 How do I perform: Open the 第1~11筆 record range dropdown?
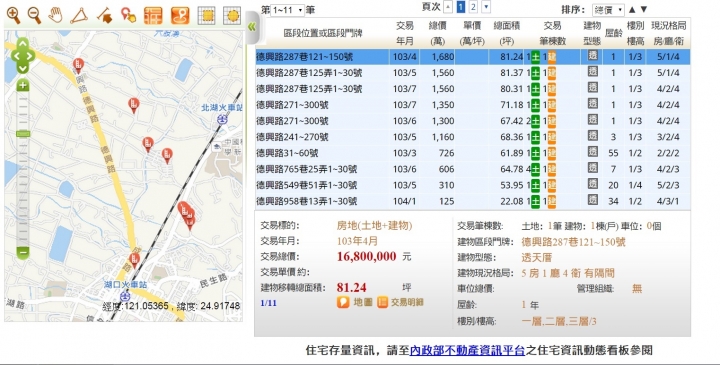coord(287,10)
